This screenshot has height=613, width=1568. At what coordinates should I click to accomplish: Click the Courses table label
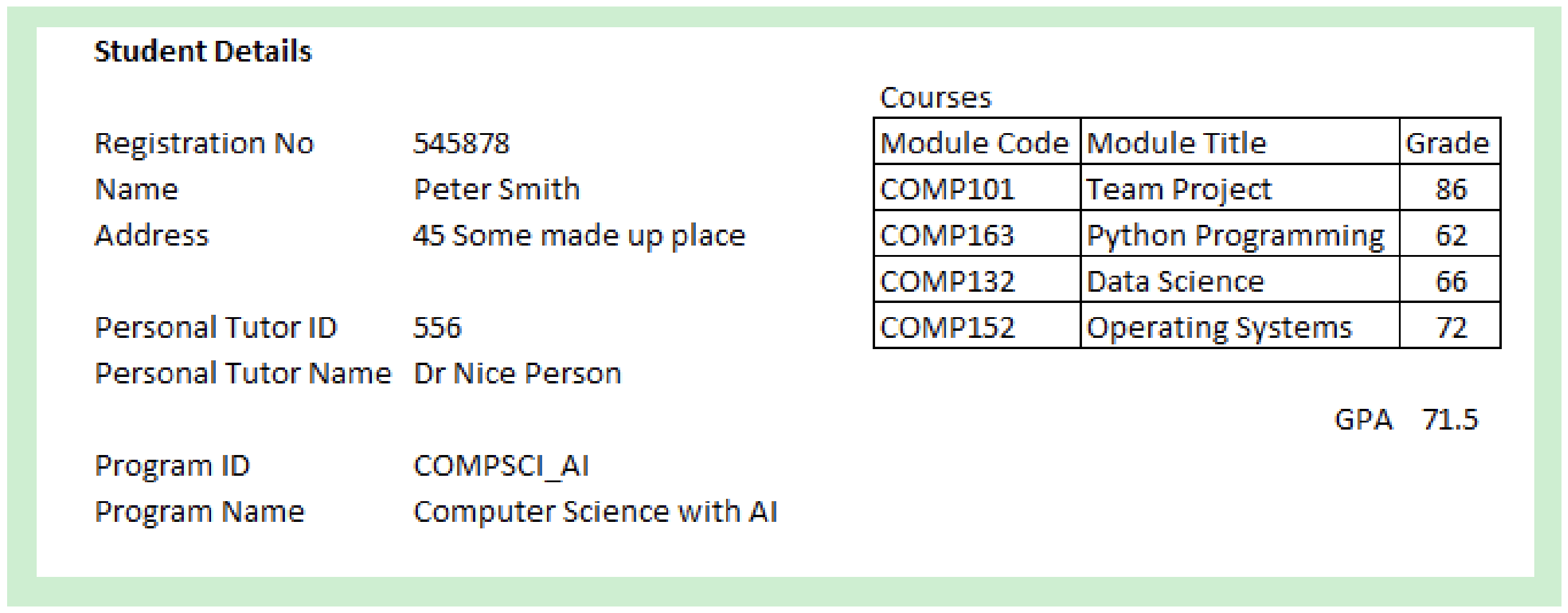pyautogui.click(x=935, y=98)
